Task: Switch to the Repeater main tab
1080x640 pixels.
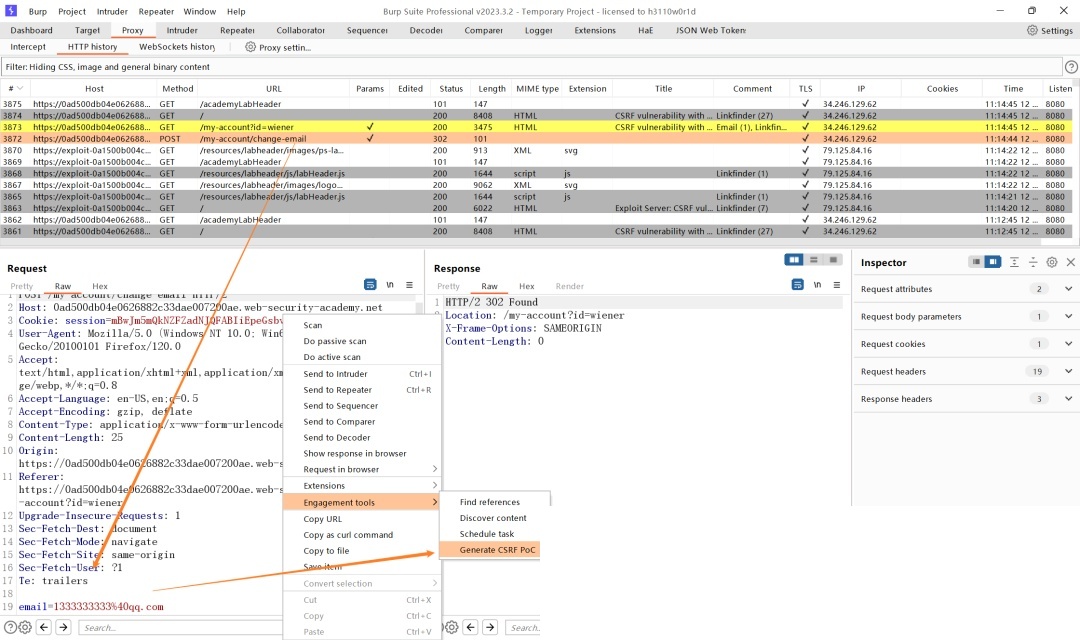Action: 237,30
